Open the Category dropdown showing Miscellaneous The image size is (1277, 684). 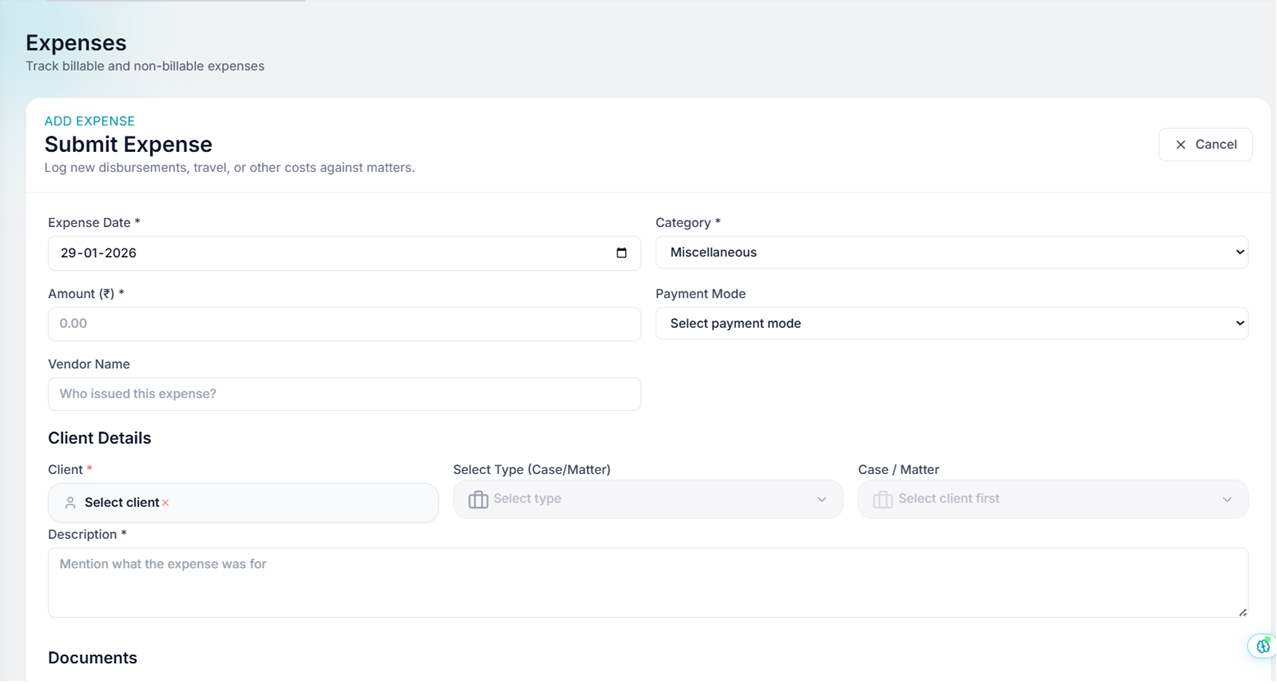(x=951, y=252)
